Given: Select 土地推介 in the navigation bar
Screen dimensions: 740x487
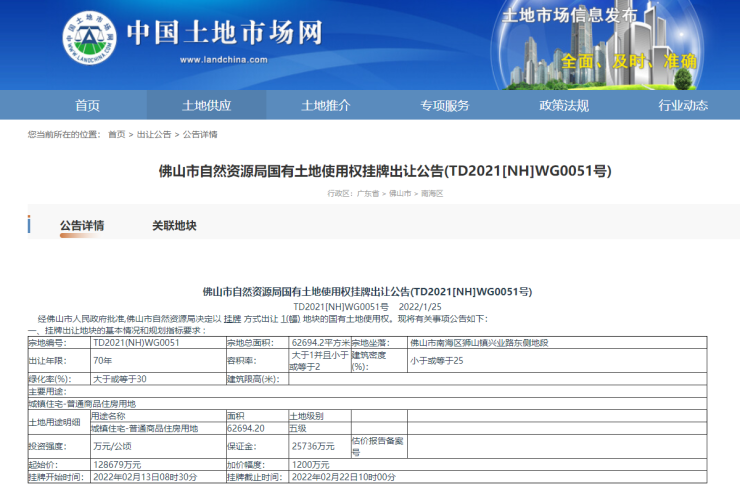Looking at the screenshot, I should point(326,105).
